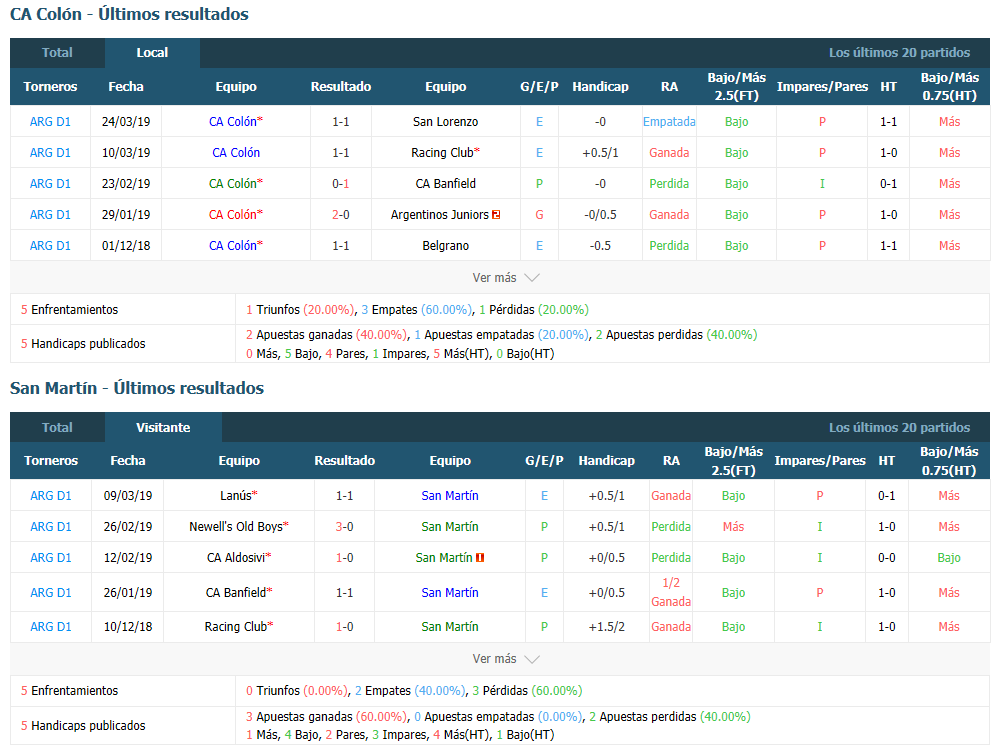Click 'Más' FT value in Newell's Old Boys row
The height and width of the screenshot is (750, 994).
coord(733,527)
